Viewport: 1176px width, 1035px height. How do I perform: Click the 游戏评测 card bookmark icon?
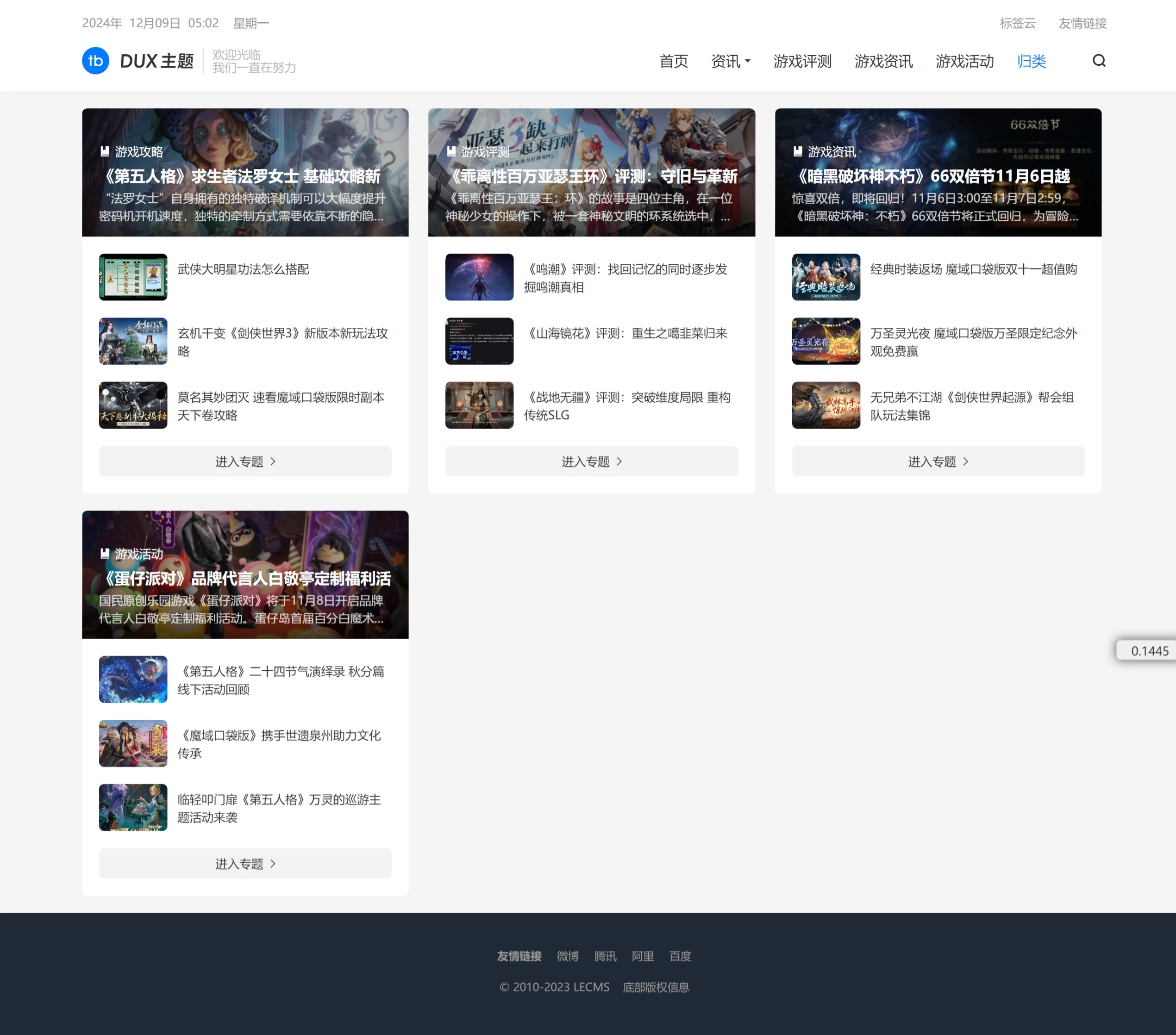click(451, 151)
